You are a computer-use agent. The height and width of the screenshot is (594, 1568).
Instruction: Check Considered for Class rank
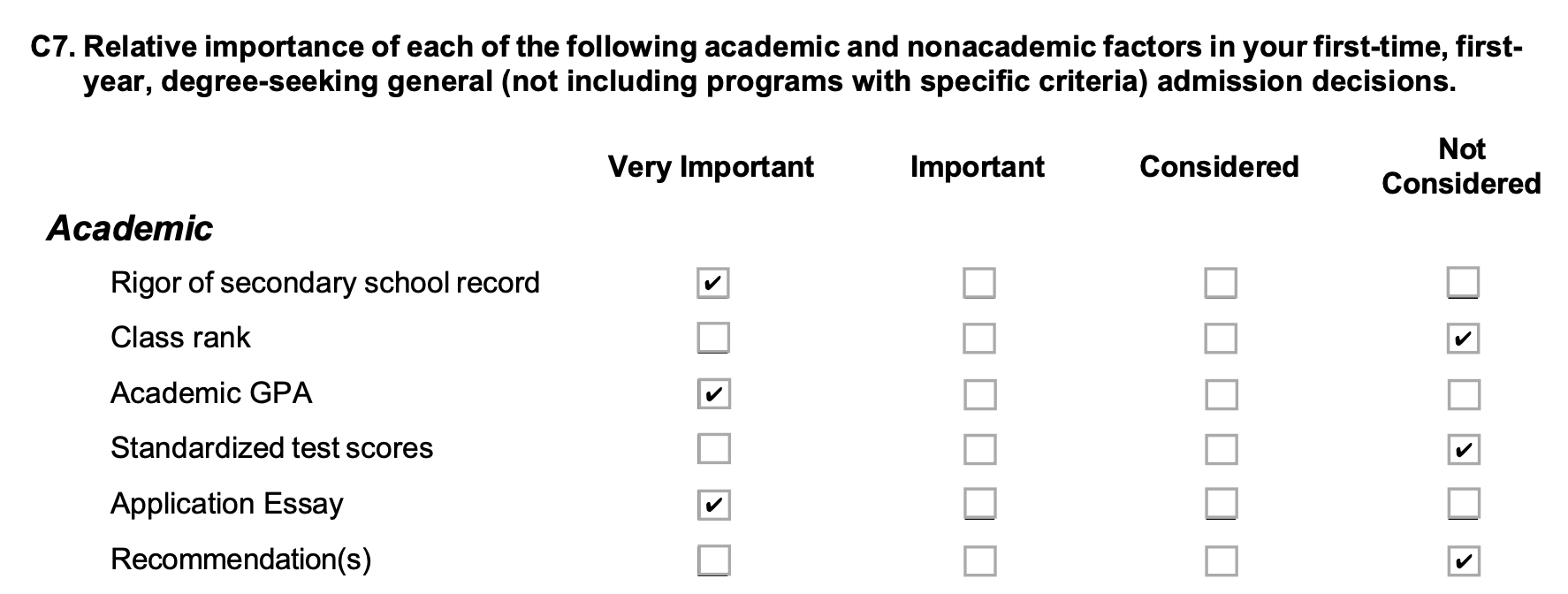(x=1221, y=338)
